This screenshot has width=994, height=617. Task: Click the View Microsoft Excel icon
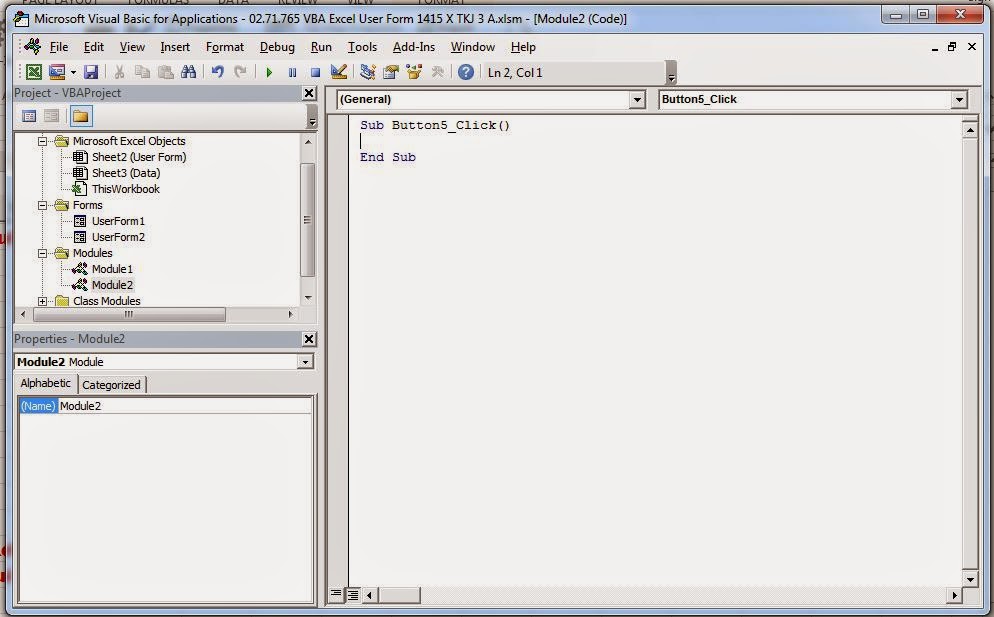coord(32,70)
